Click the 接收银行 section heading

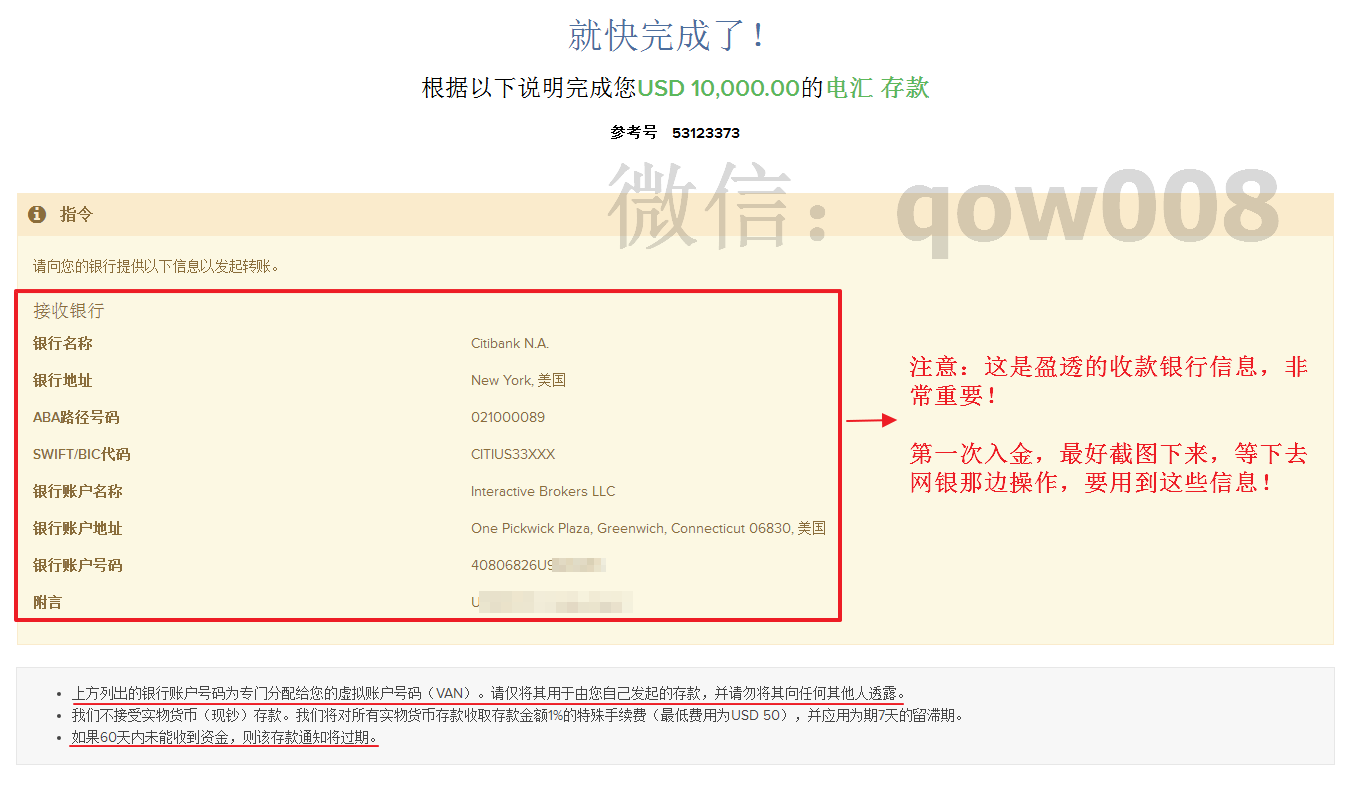coord(66,311)
